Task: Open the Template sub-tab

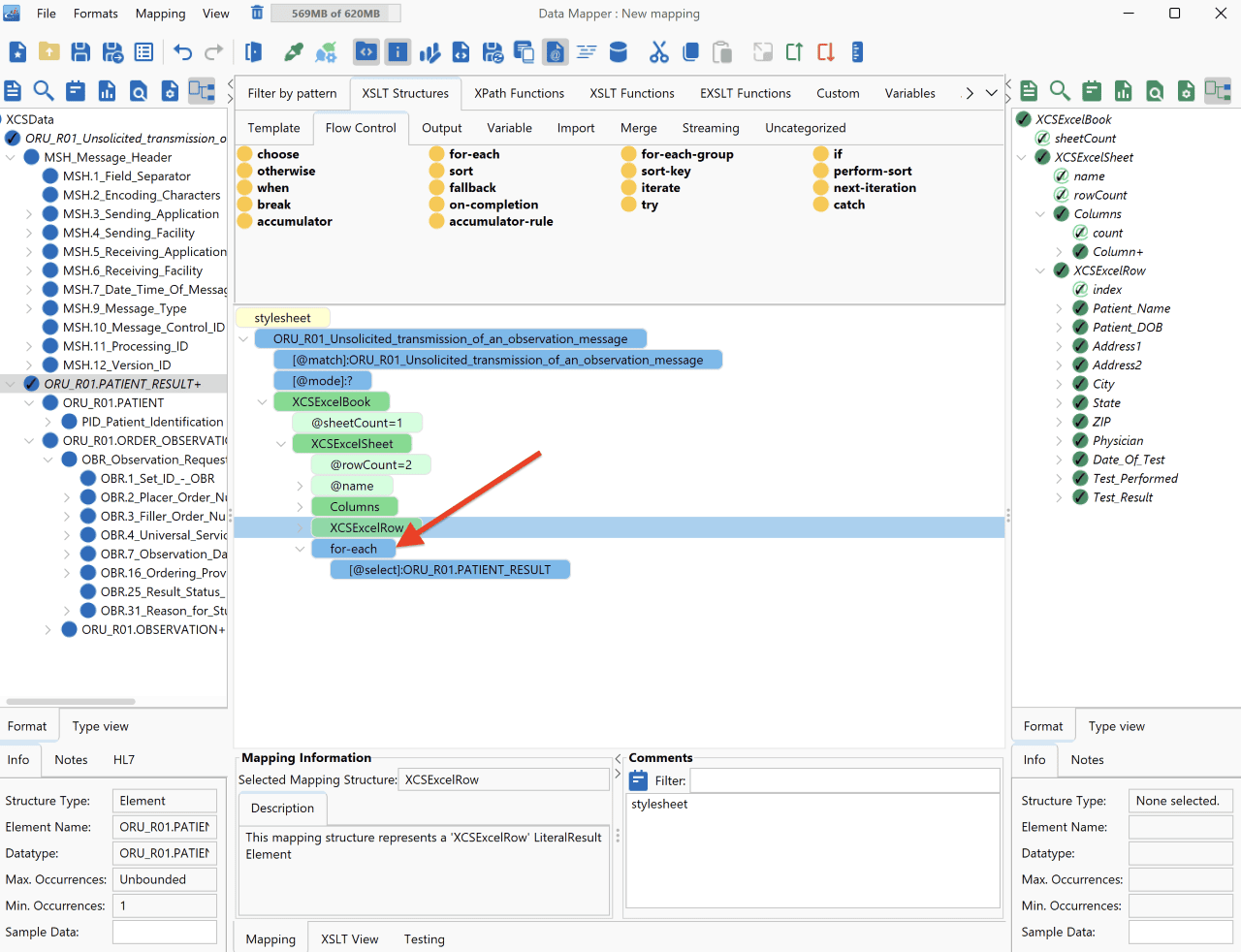Action: pos(274,128)
